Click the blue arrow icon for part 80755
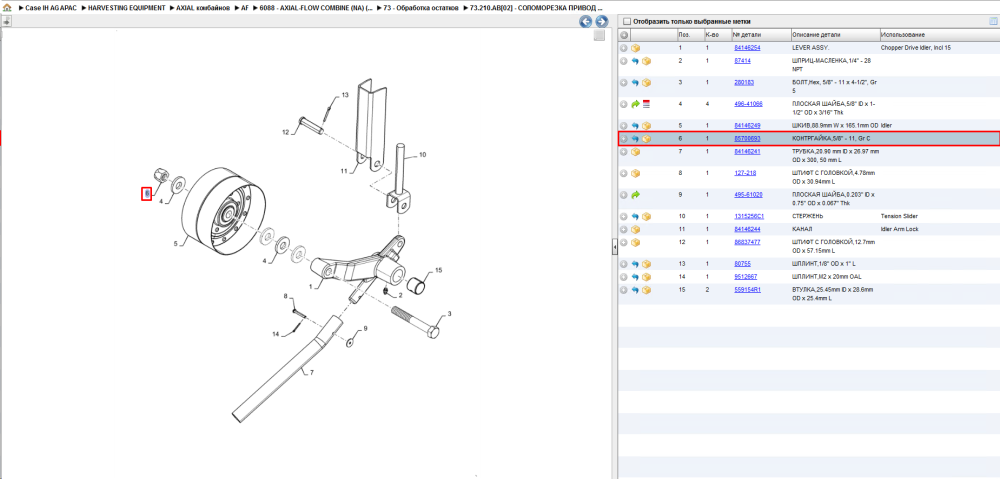1000x479 pixels. [x=635, y=263]
